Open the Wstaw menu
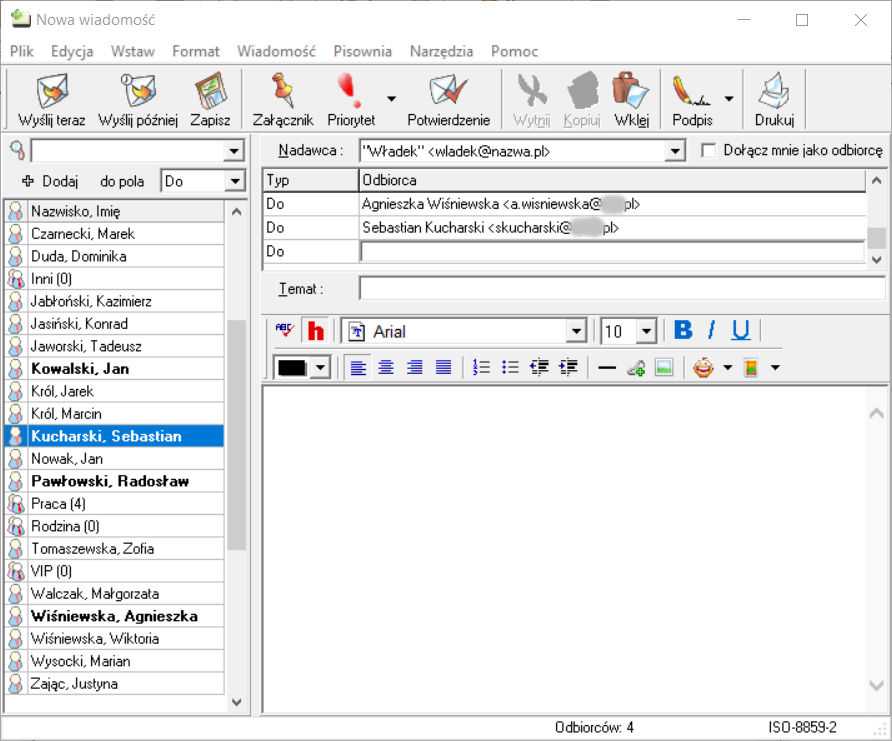 (x=133, y=51)
